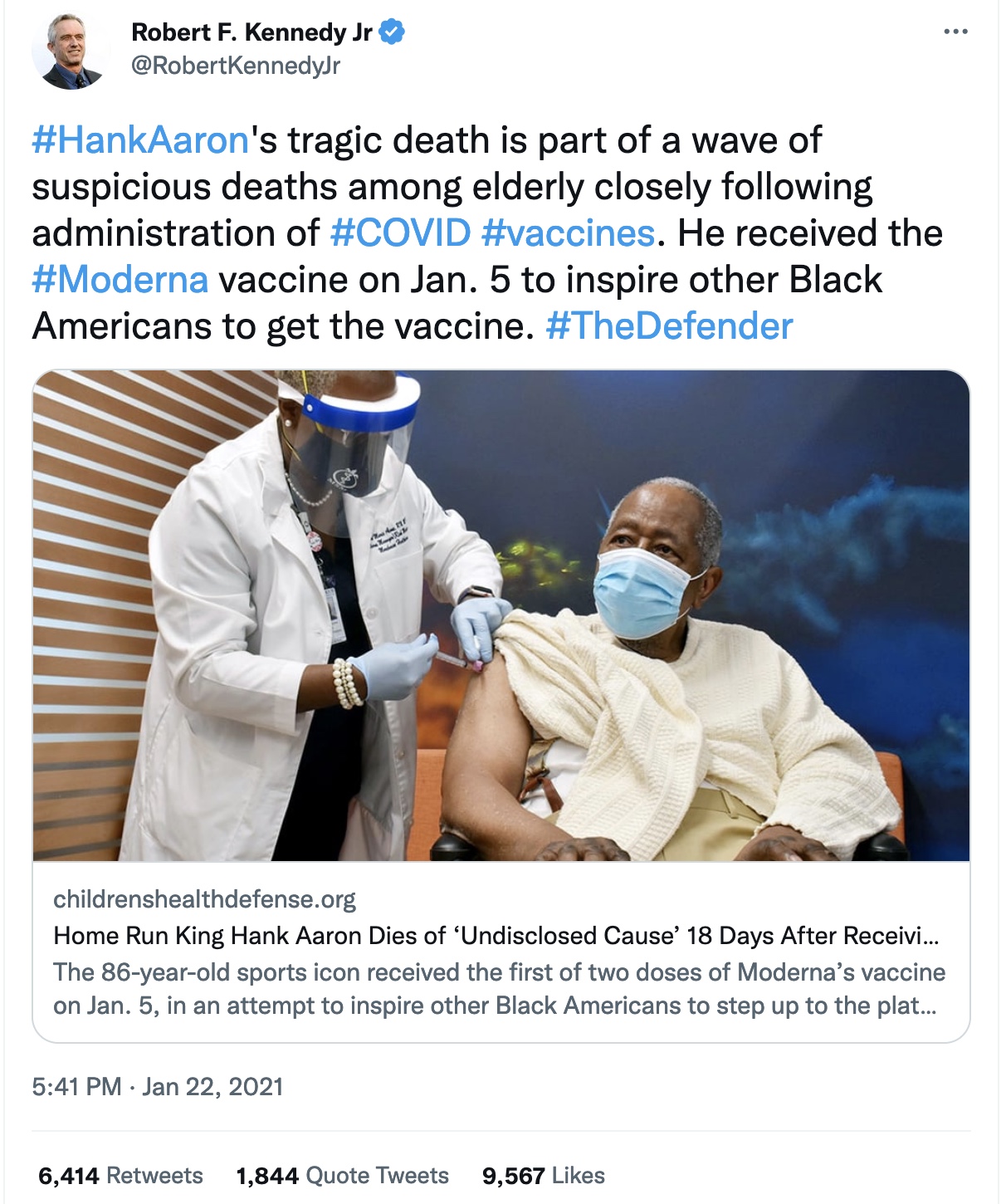Image resolution: width=1006 pixels, height=1204 pixels.
Task: View the 1,844 Quote Tweets
Action: click(343, 1176)
